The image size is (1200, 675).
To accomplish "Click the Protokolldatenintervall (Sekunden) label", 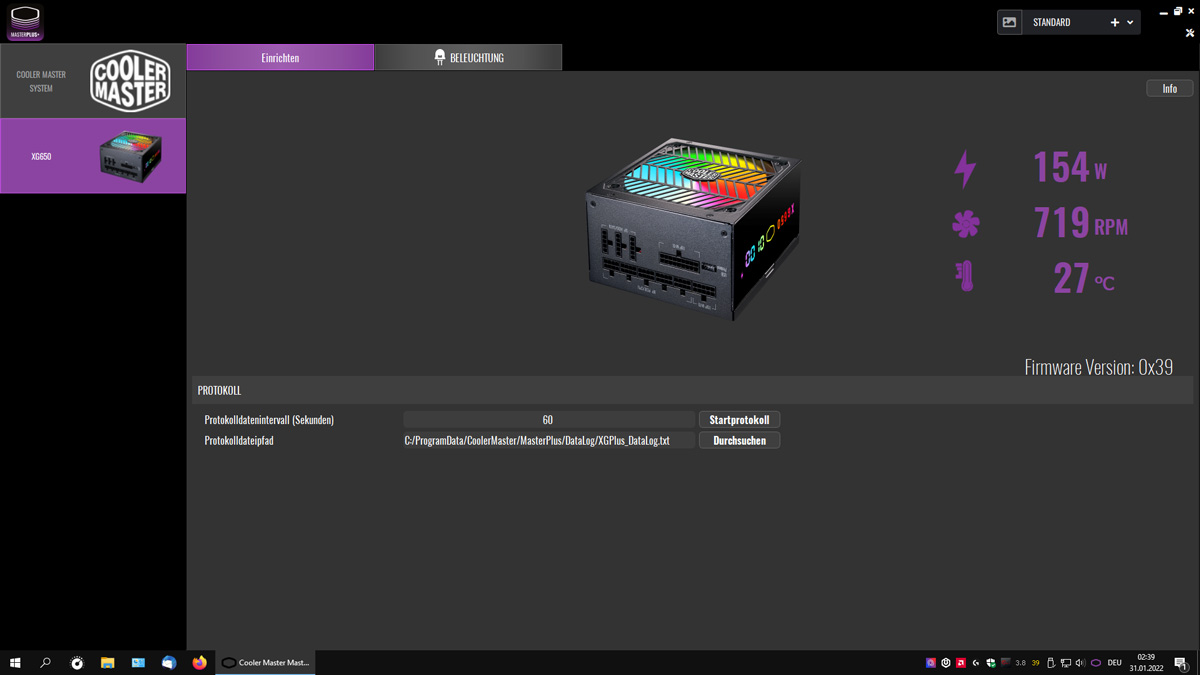I will pyautogui.click(x=269, y=420).
